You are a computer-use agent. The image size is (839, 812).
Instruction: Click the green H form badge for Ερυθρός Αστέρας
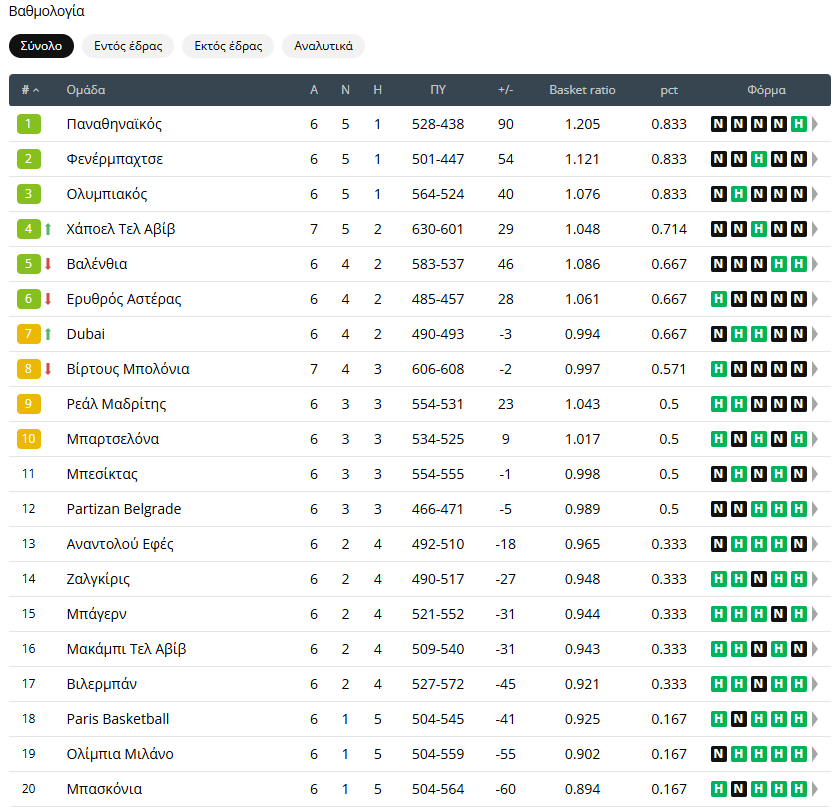(x=719, y=299)
